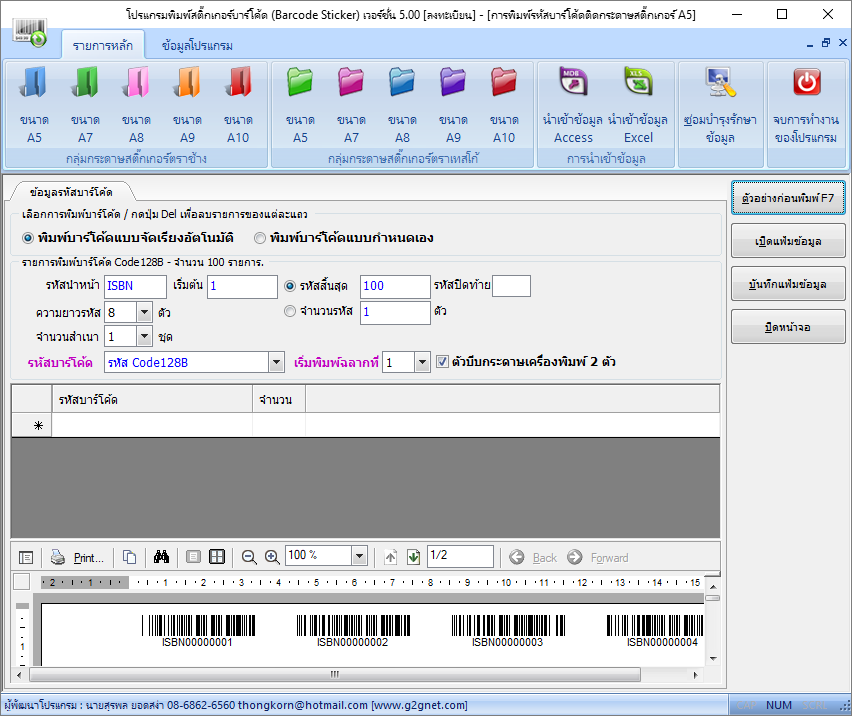The width and height of the screenshot is (852, 716).
Task: Click the close screen button
Action: [x=788, y=326]
